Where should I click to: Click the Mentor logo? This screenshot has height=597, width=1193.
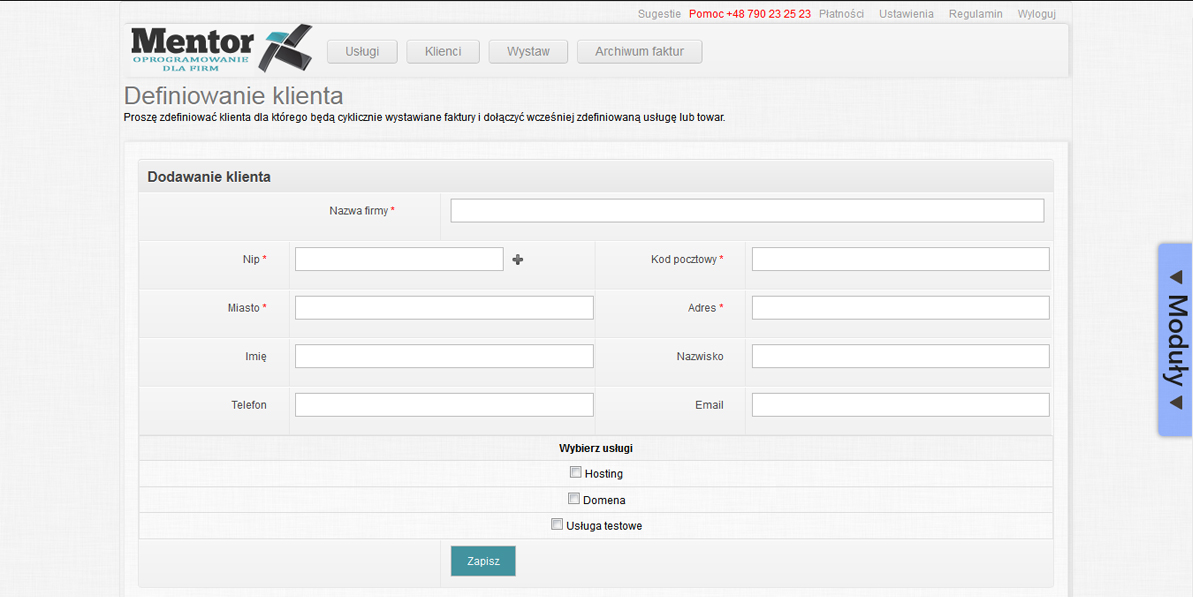(x=220, y=49)
